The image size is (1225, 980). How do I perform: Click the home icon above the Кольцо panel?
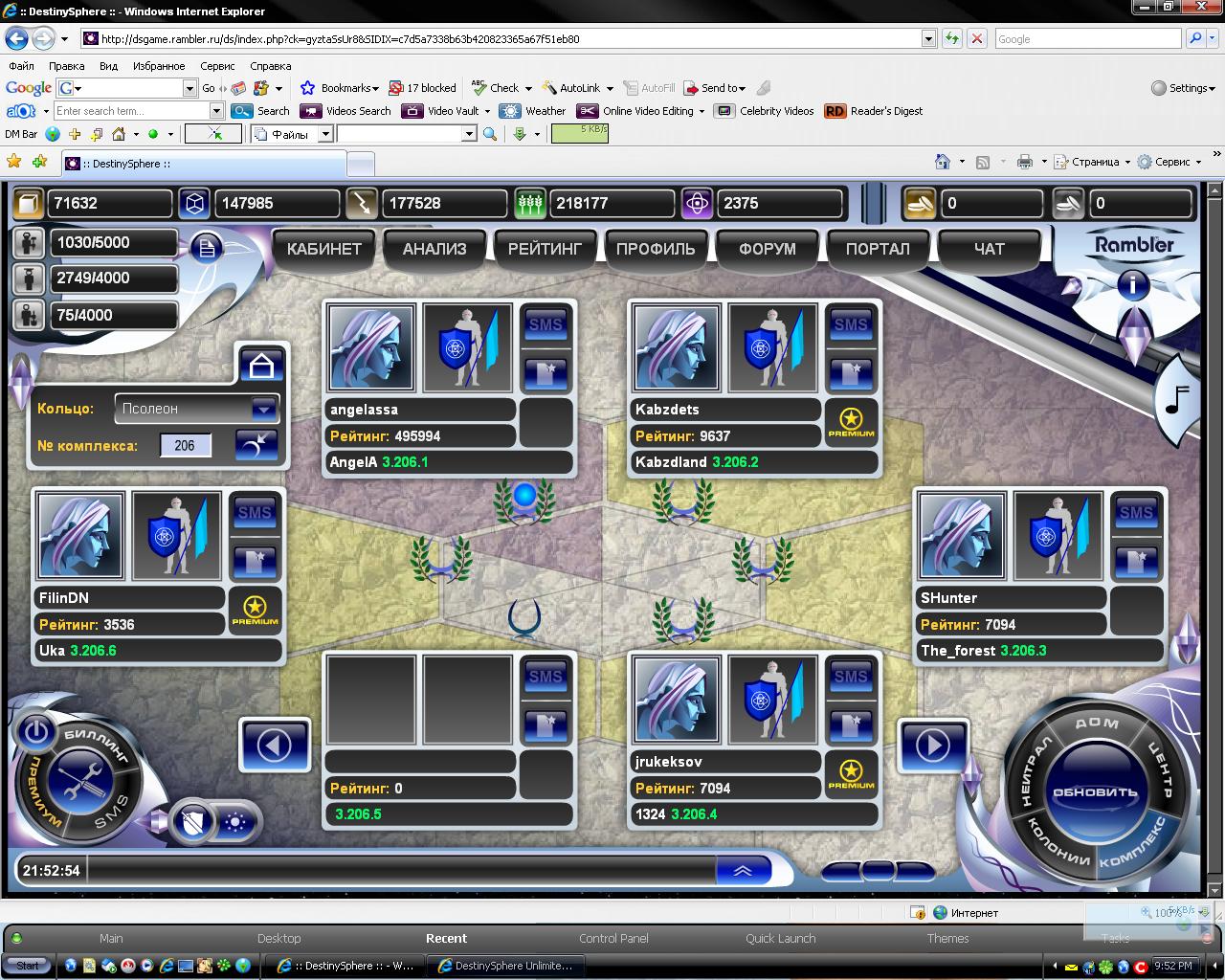[261, 366]
